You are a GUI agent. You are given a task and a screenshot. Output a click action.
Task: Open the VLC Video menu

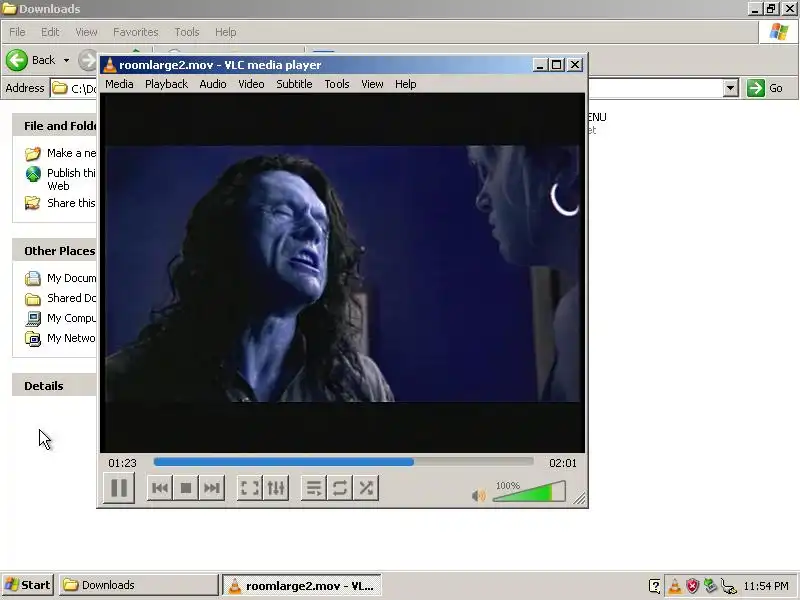click(251, 84)
